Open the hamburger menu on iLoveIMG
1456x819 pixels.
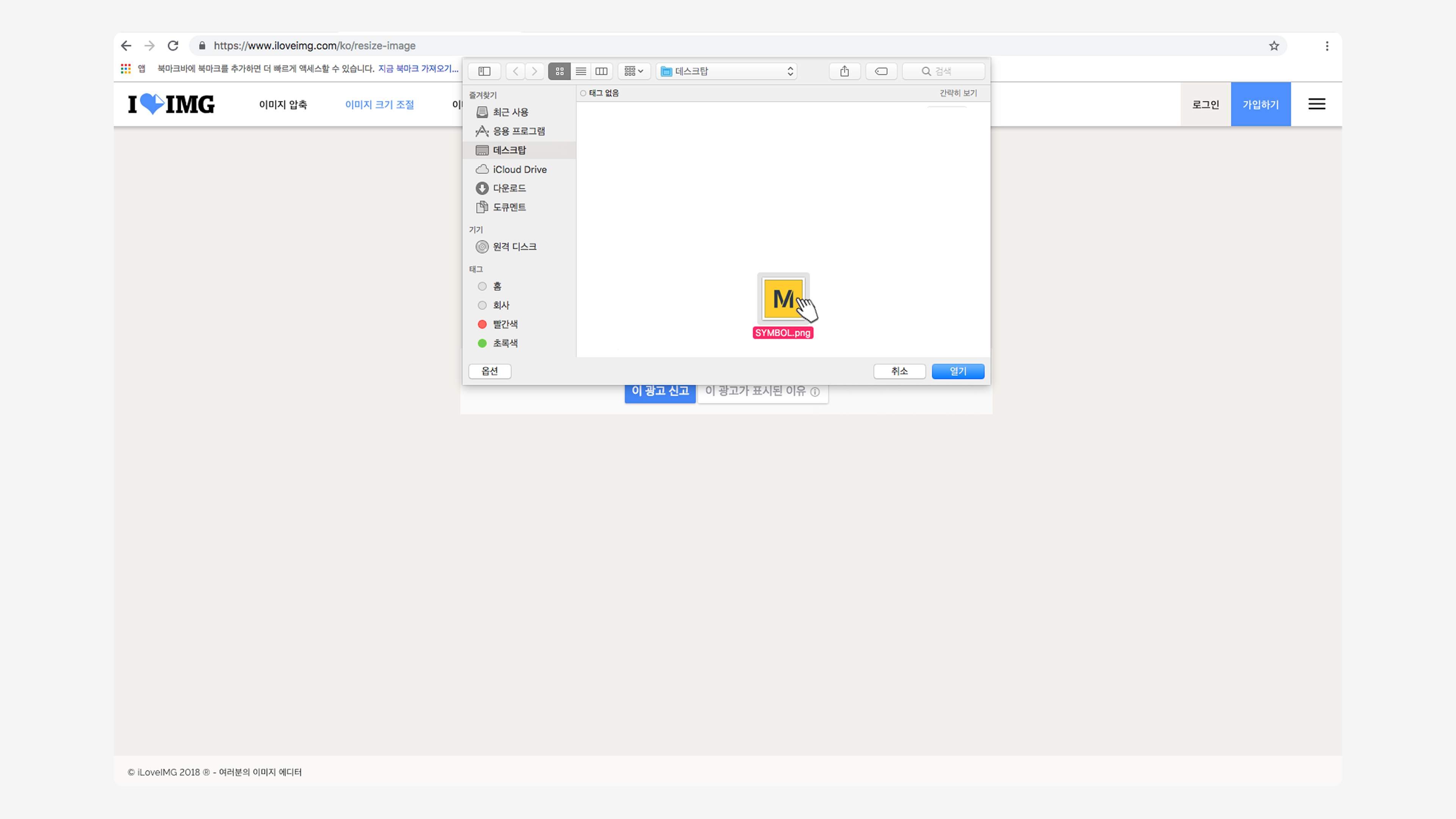(x=1316, y=104)
